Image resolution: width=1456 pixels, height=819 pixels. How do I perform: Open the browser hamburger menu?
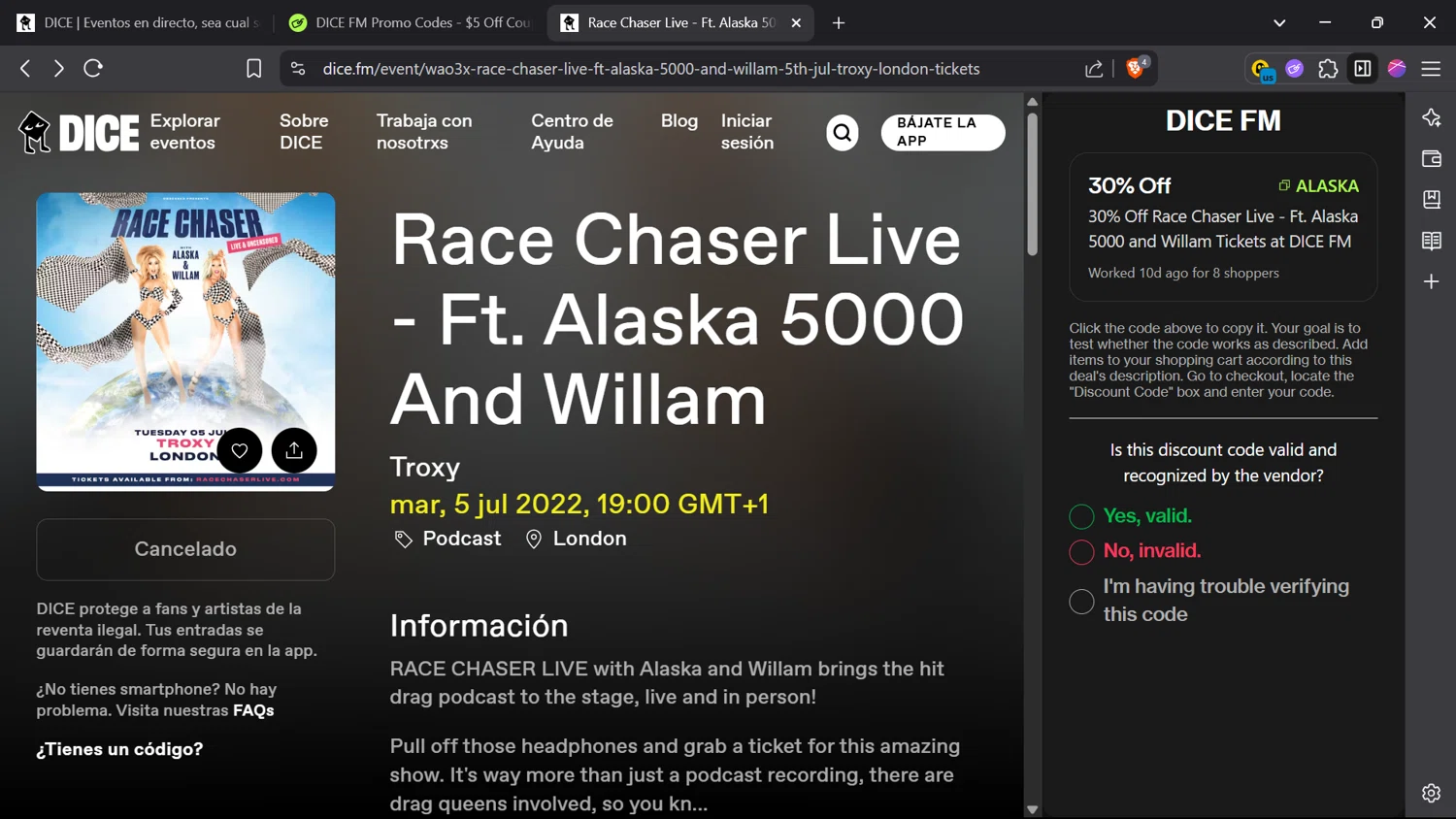(1431, 69)
